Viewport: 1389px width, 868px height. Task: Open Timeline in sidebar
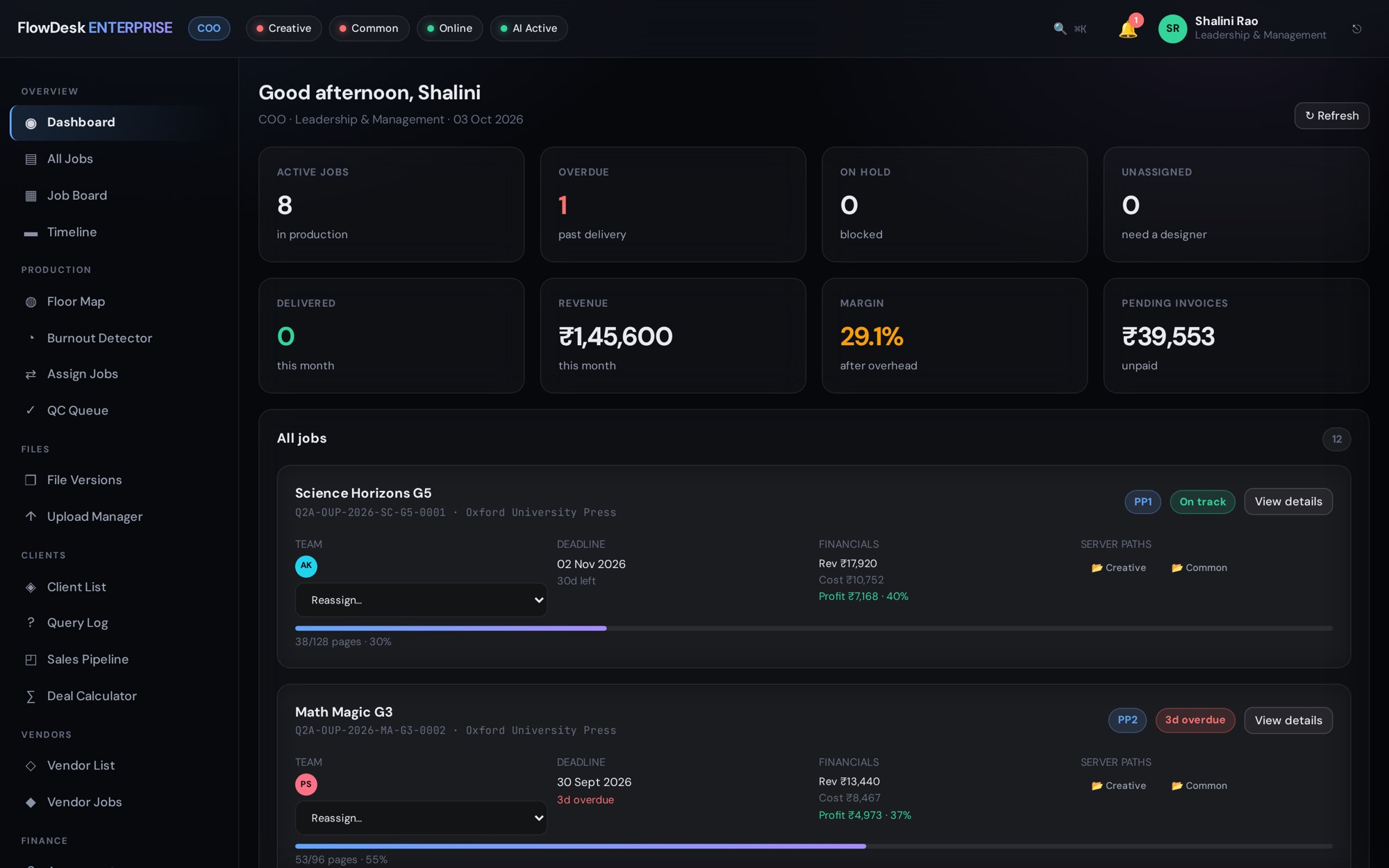[x=118, y=232]
